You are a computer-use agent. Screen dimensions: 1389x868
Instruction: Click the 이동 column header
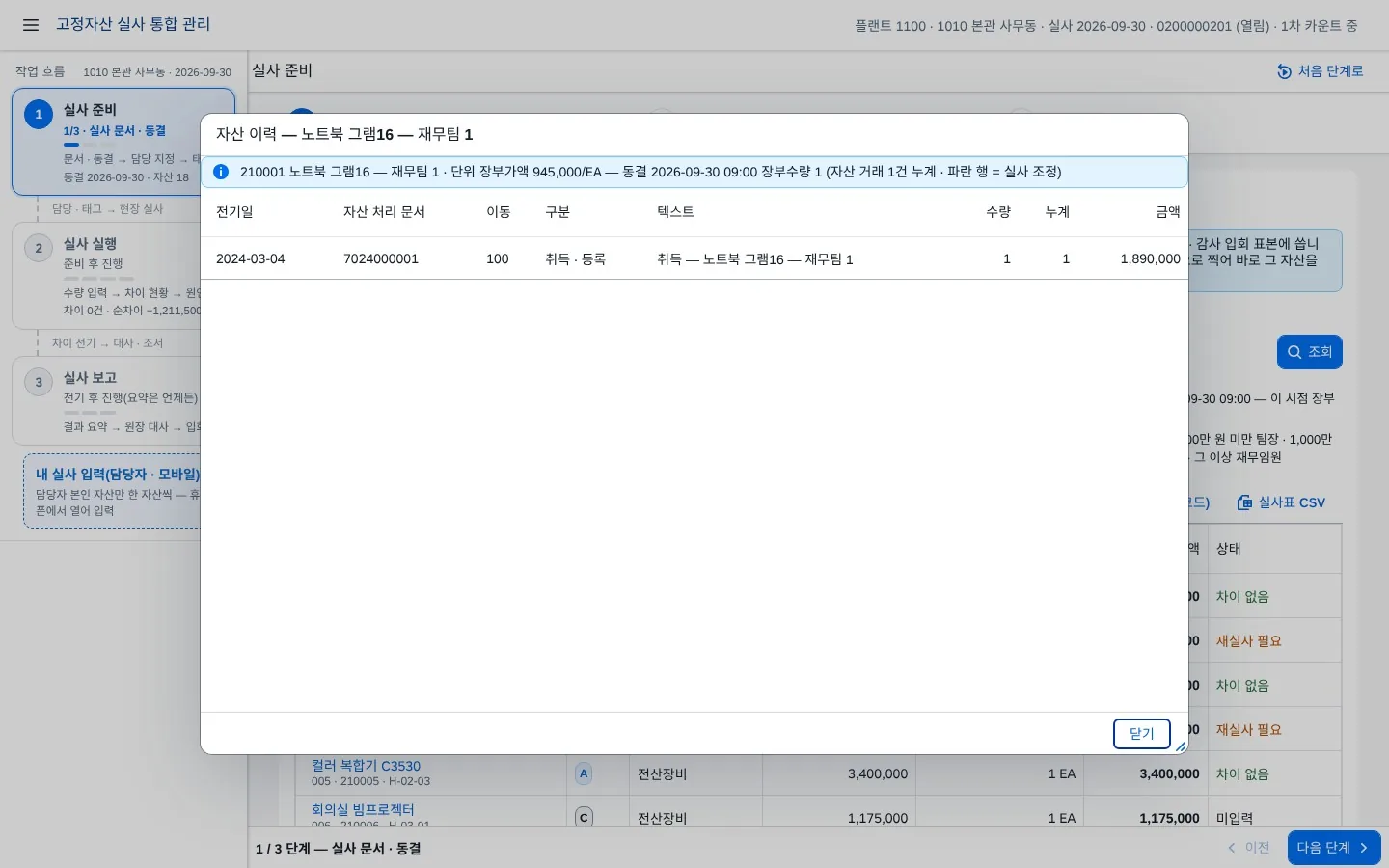[x=499, y=212]
